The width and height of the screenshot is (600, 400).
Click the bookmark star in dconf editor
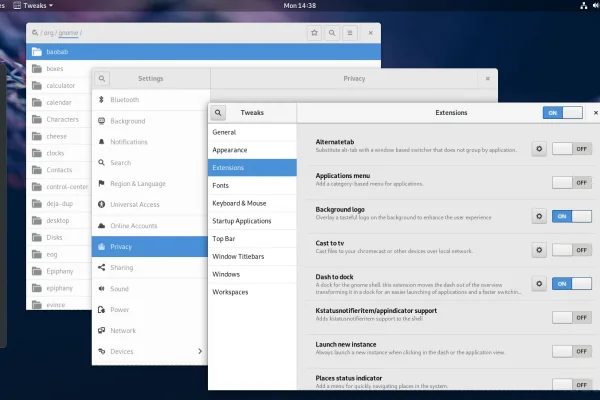click(314, 33)
